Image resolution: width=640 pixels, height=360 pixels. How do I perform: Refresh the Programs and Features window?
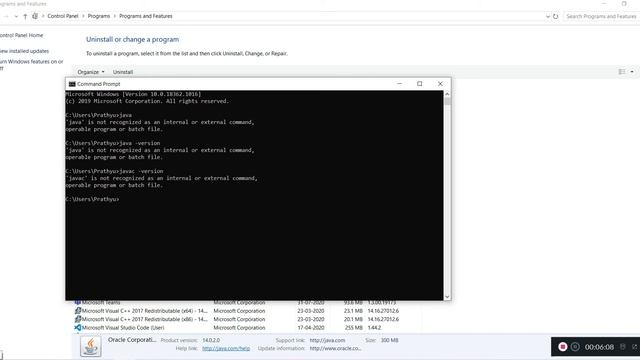(x=556, y=16)
